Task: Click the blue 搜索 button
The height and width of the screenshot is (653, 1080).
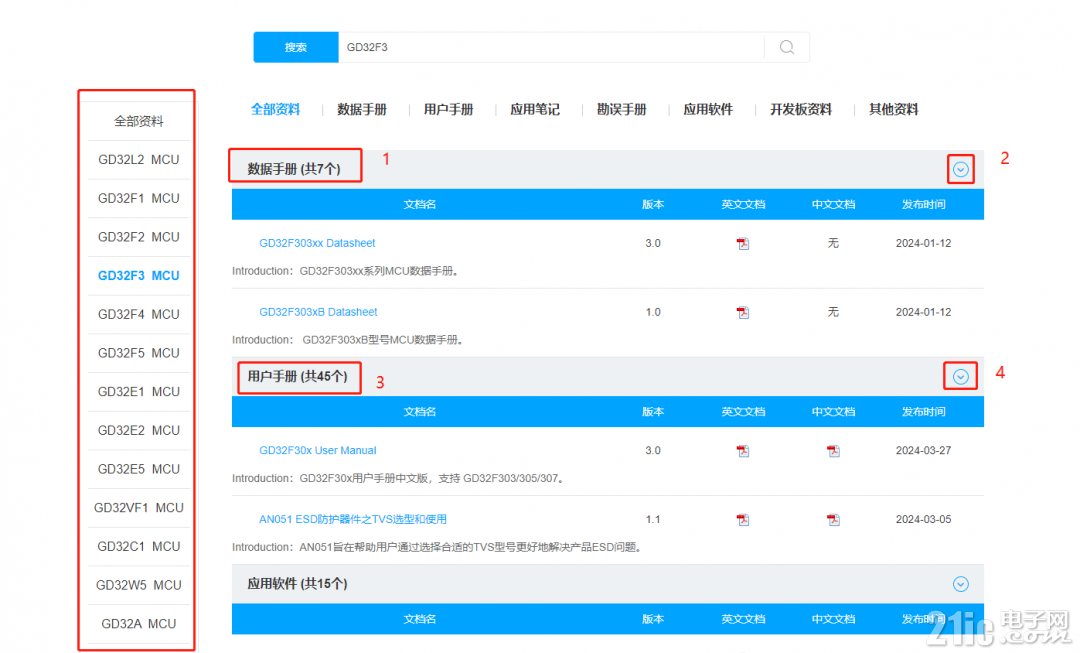Action: (296, 47)
